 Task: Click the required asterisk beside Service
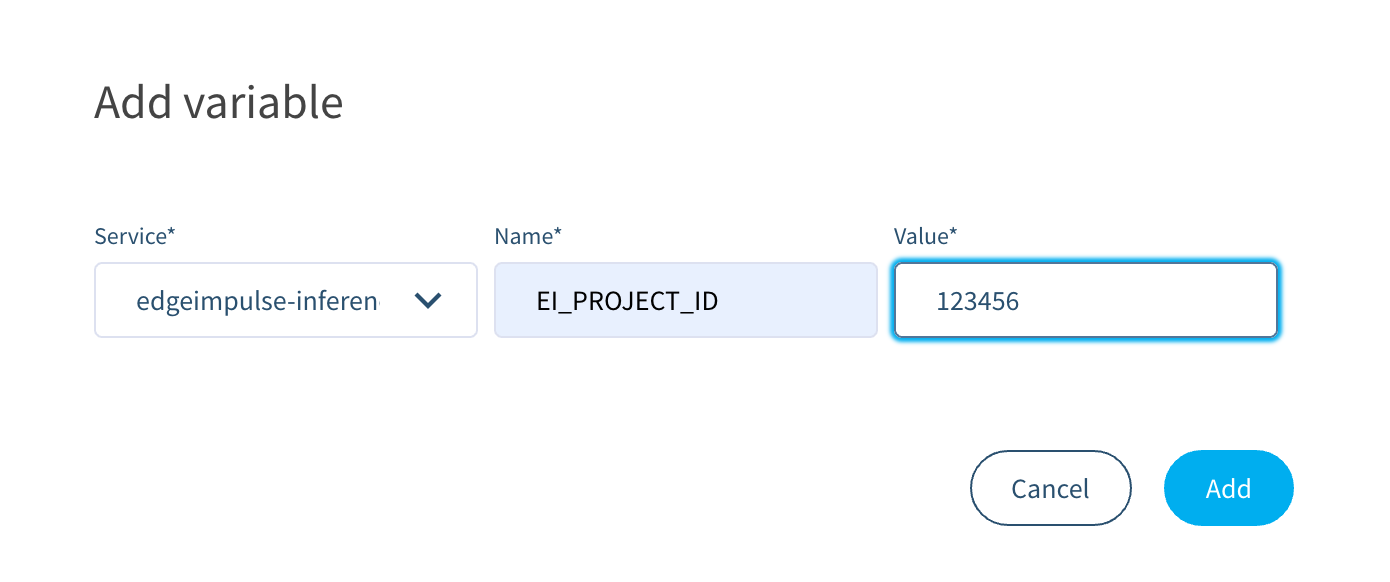coord(171,233)
